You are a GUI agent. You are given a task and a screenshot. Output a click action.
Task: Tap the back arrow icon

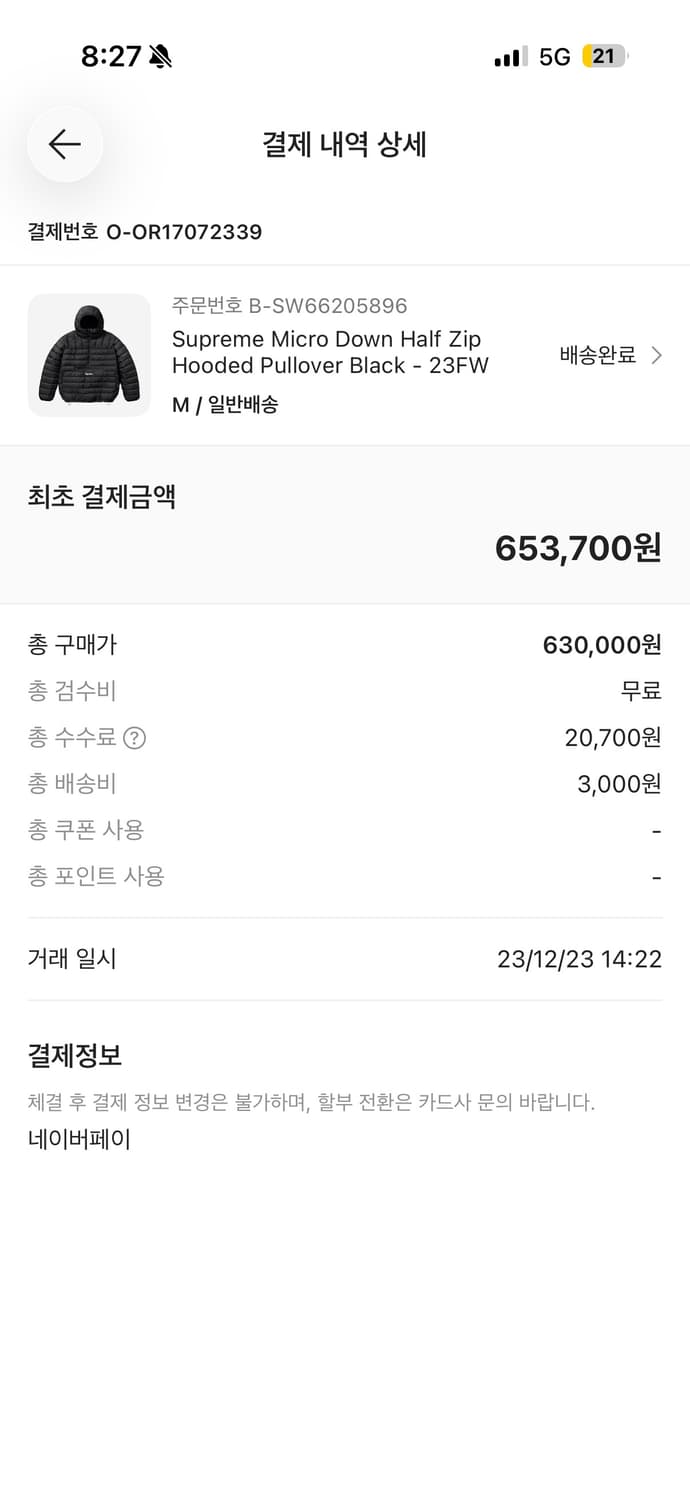(64, 144)
